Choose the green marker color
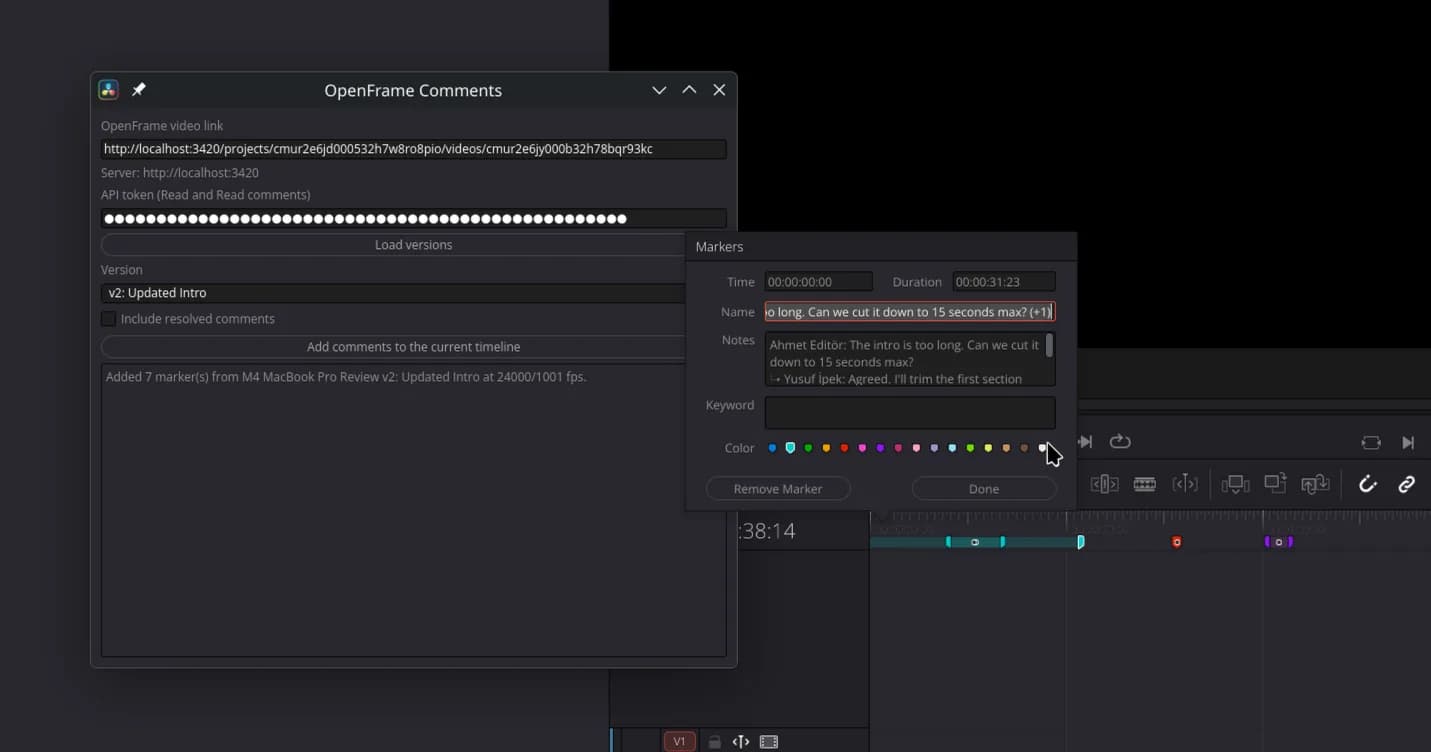This screenshot has width=1431, height=752. (808, 448)
